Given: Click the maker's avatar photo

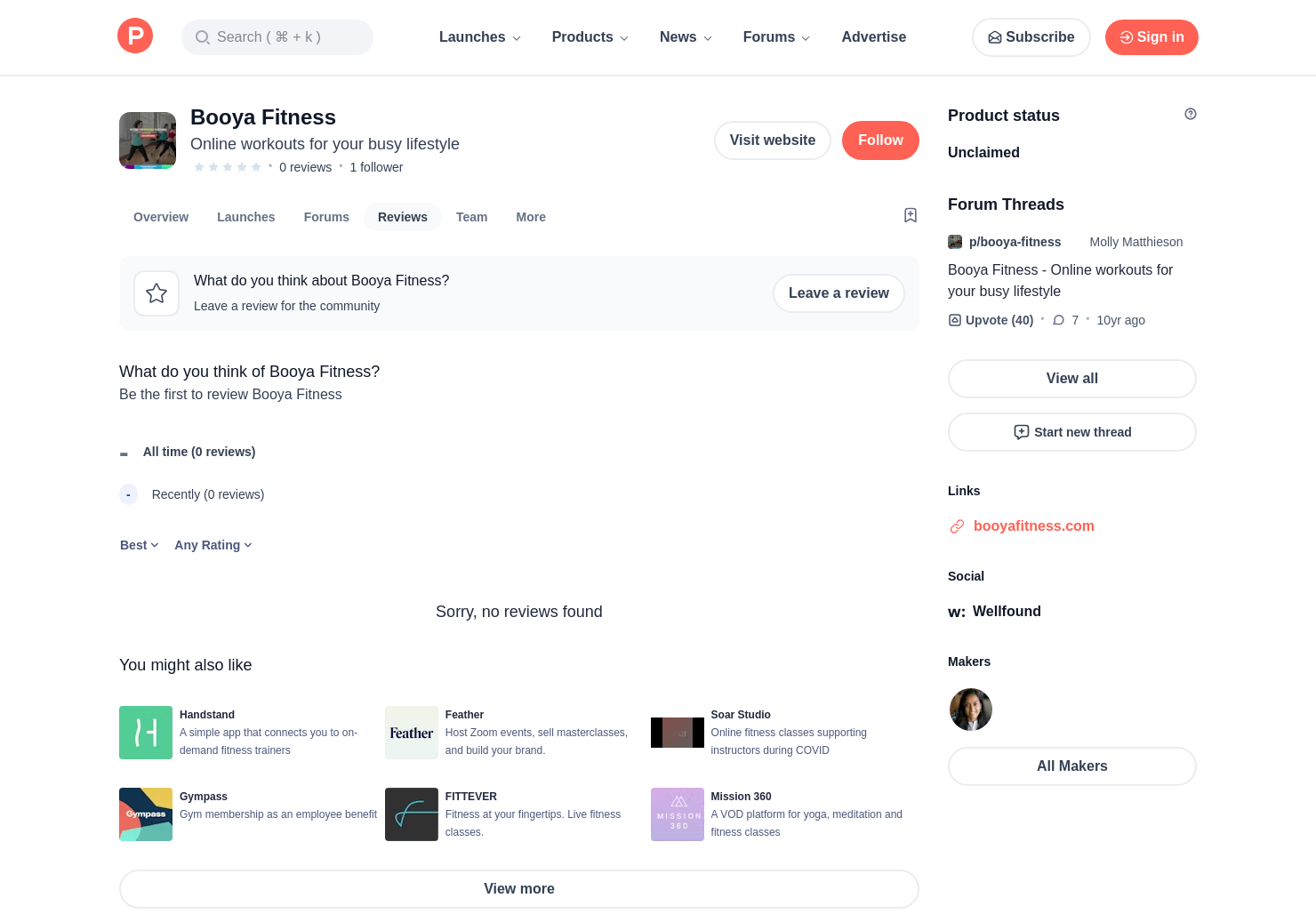Looking at the screenshot, I should pyautogui.click(x=970, y=710).
